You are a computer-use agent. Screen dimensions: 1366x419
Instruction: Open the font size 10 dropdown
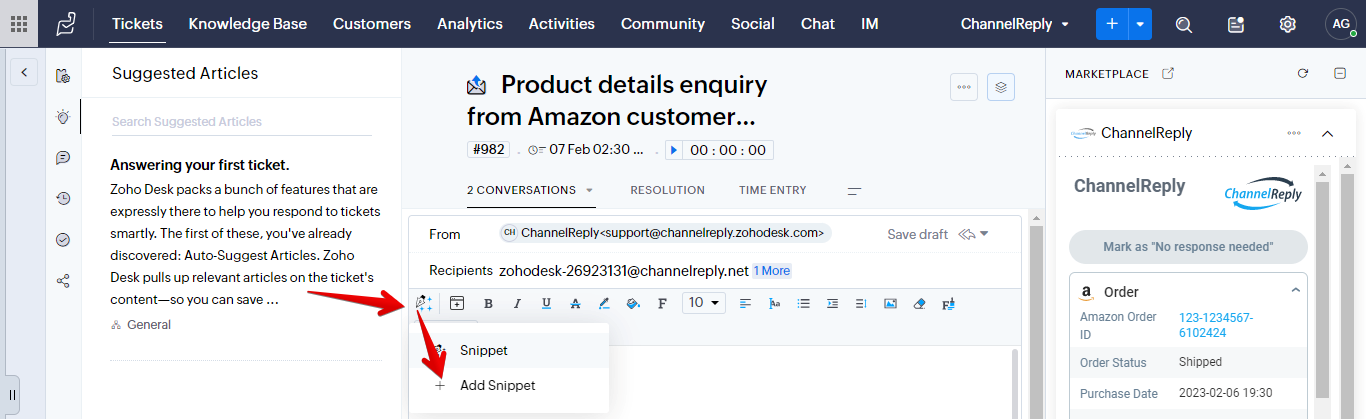tap(704, 303)
